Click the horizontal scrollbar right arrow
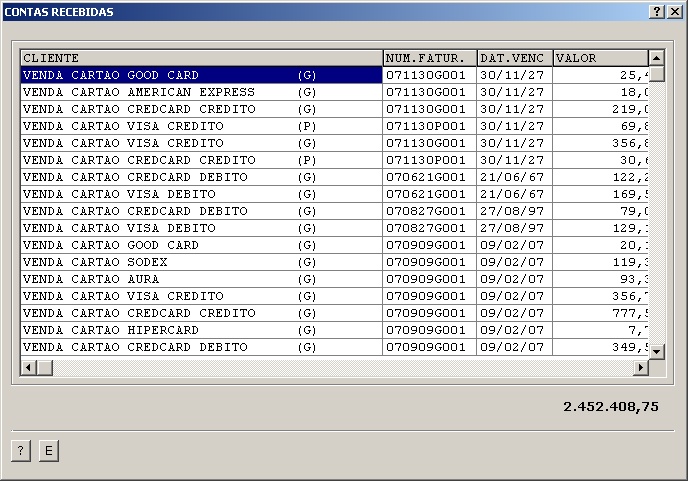 [641, 367]
